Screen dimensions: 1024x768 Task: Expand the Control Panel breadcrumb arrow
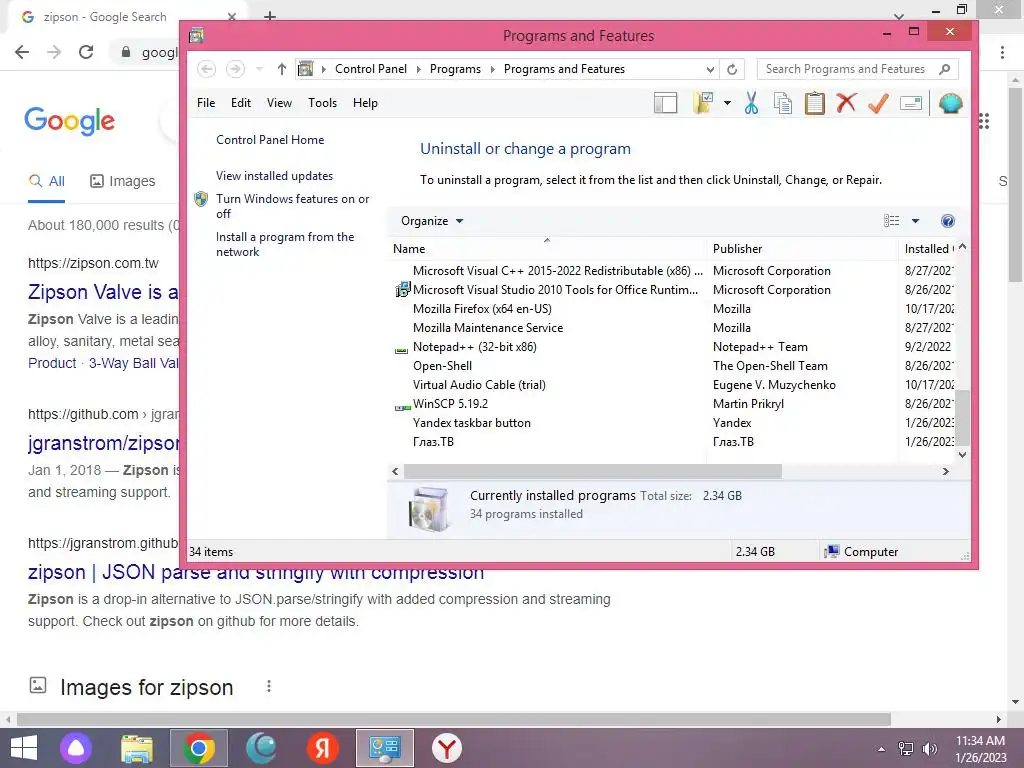[x=419, y=69]
